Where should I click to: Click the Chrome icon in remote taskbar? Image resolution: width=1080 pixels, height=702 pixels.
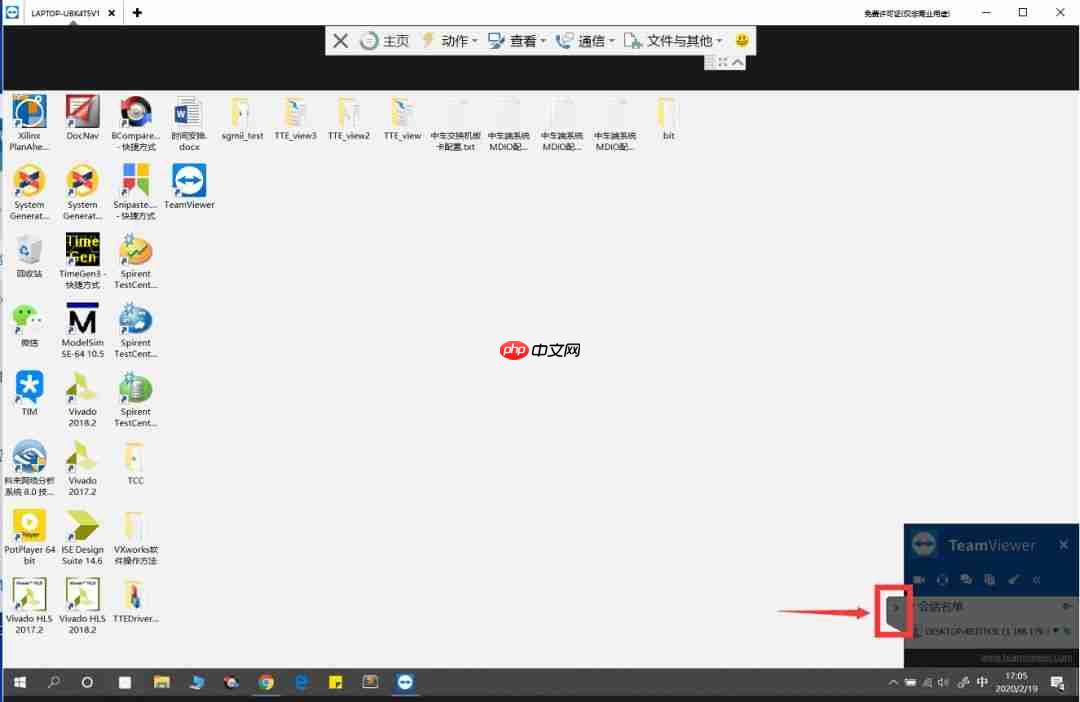266,682
